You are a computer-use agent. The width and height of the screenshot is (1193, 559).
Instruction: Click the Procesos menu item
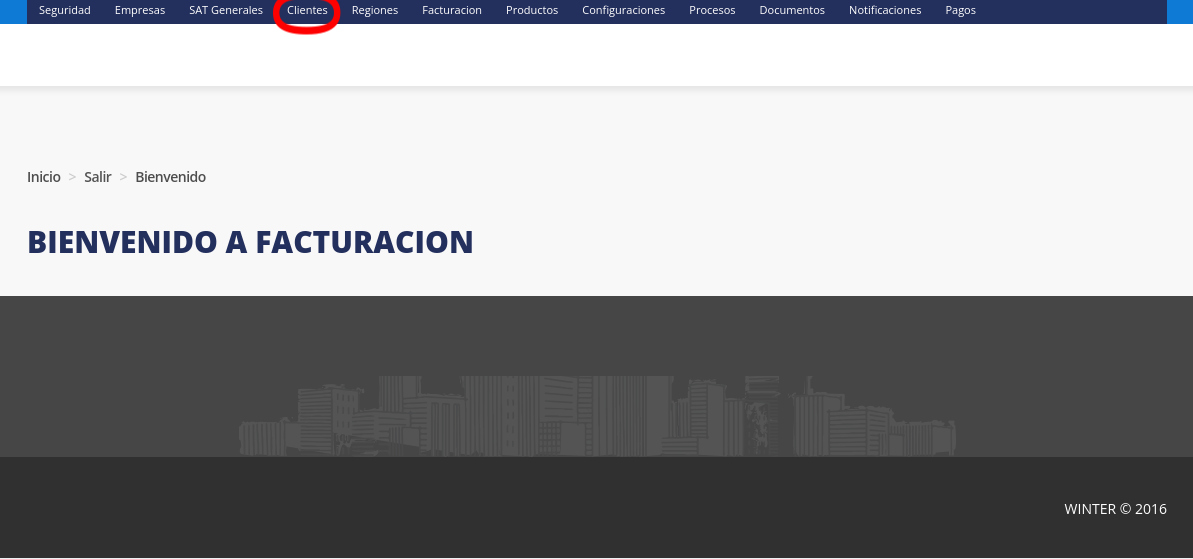712,10
